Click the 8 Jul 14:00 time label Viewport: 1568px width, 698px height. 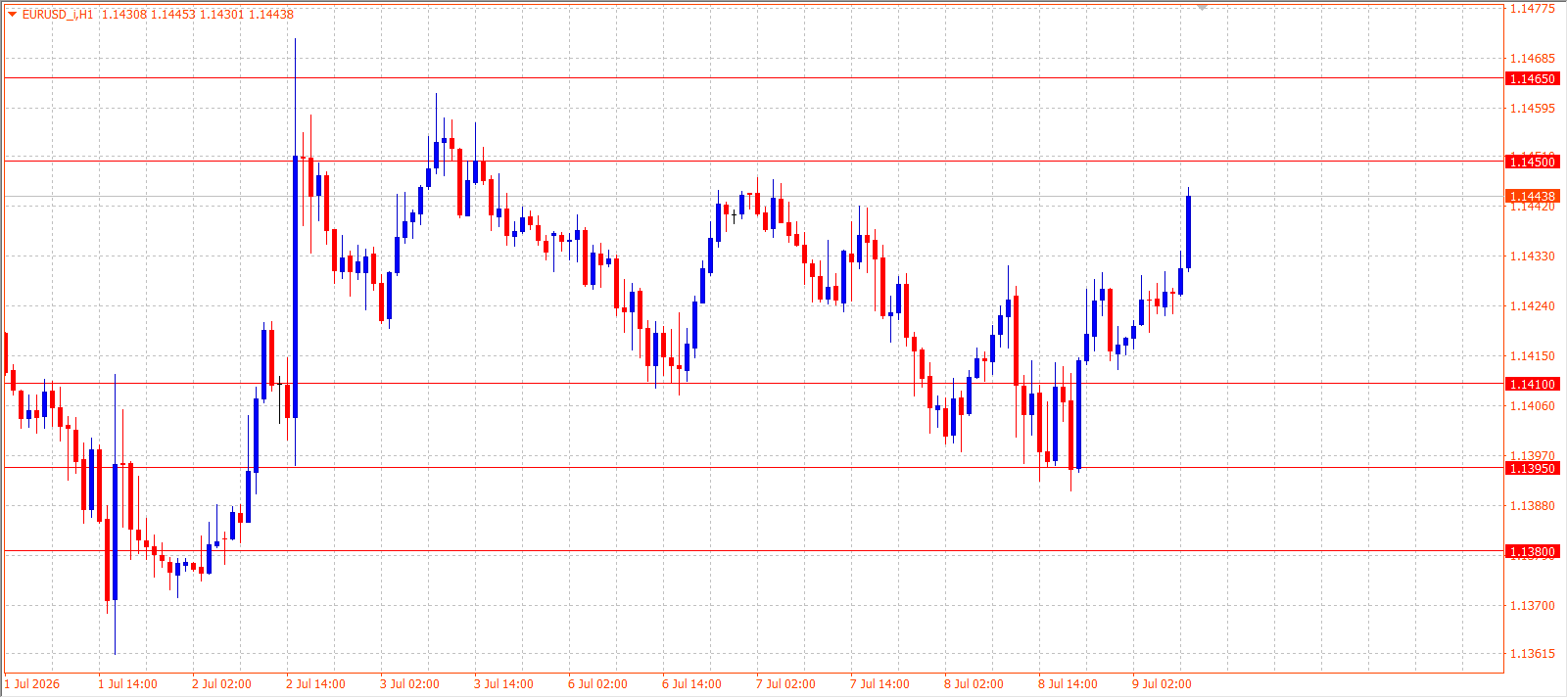[1068, 684]
